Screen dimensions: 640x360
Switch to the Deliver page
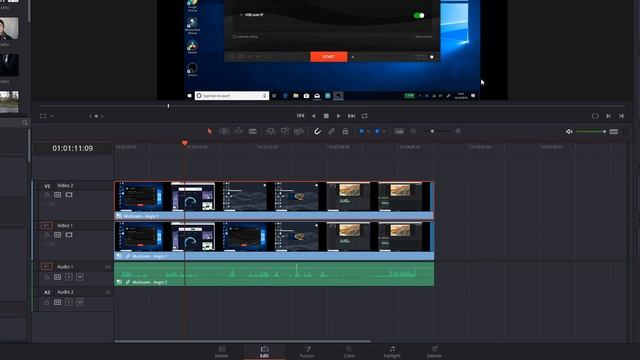[434, 352]
